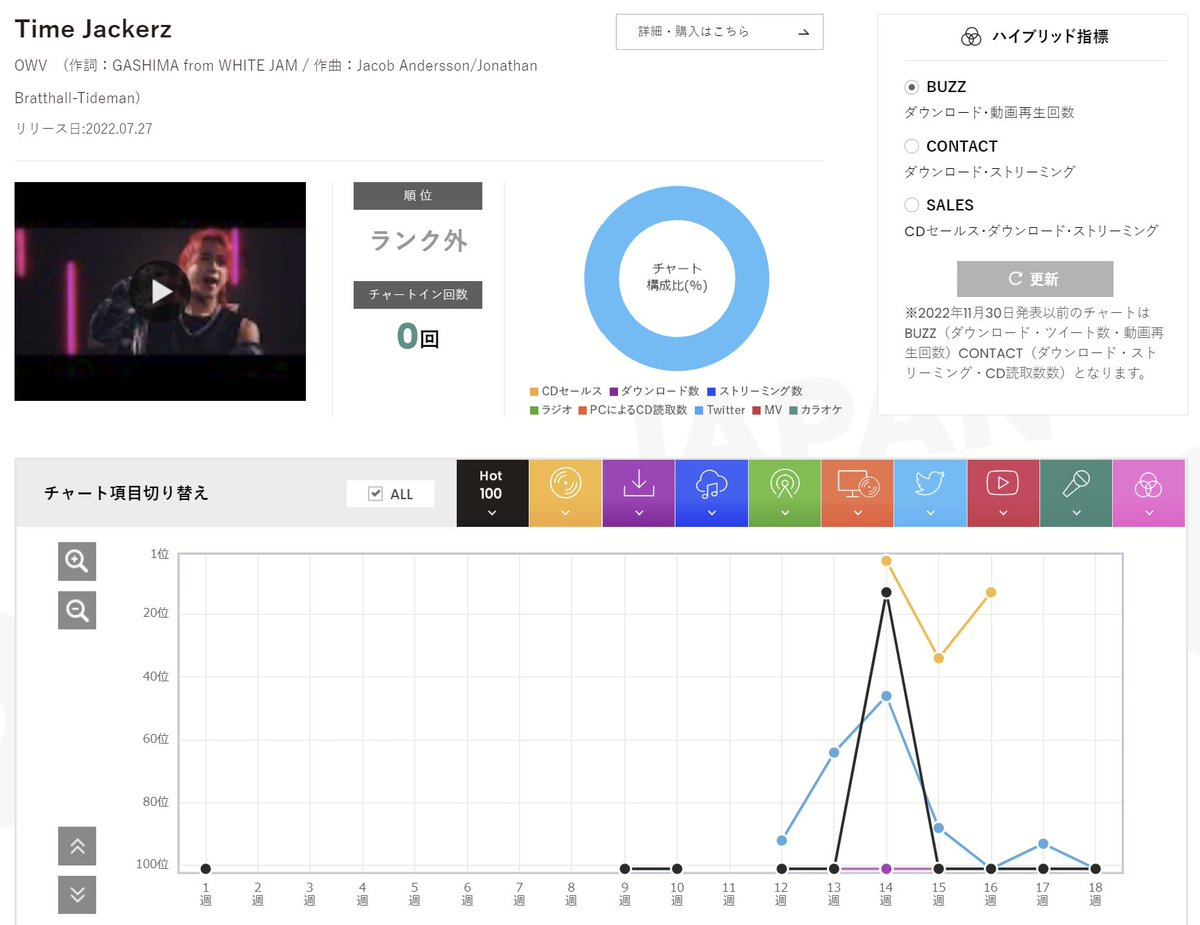This screenshot has height=925, width=1200.
Task: Click the MV legend item
Action: click(x=767, y=410)
